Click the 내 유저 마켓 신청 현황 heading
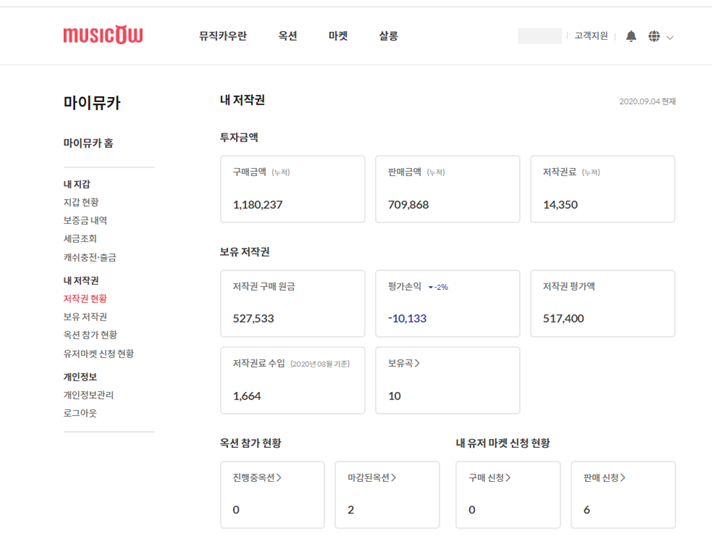 pyautogui.click(x=503, y=443)
